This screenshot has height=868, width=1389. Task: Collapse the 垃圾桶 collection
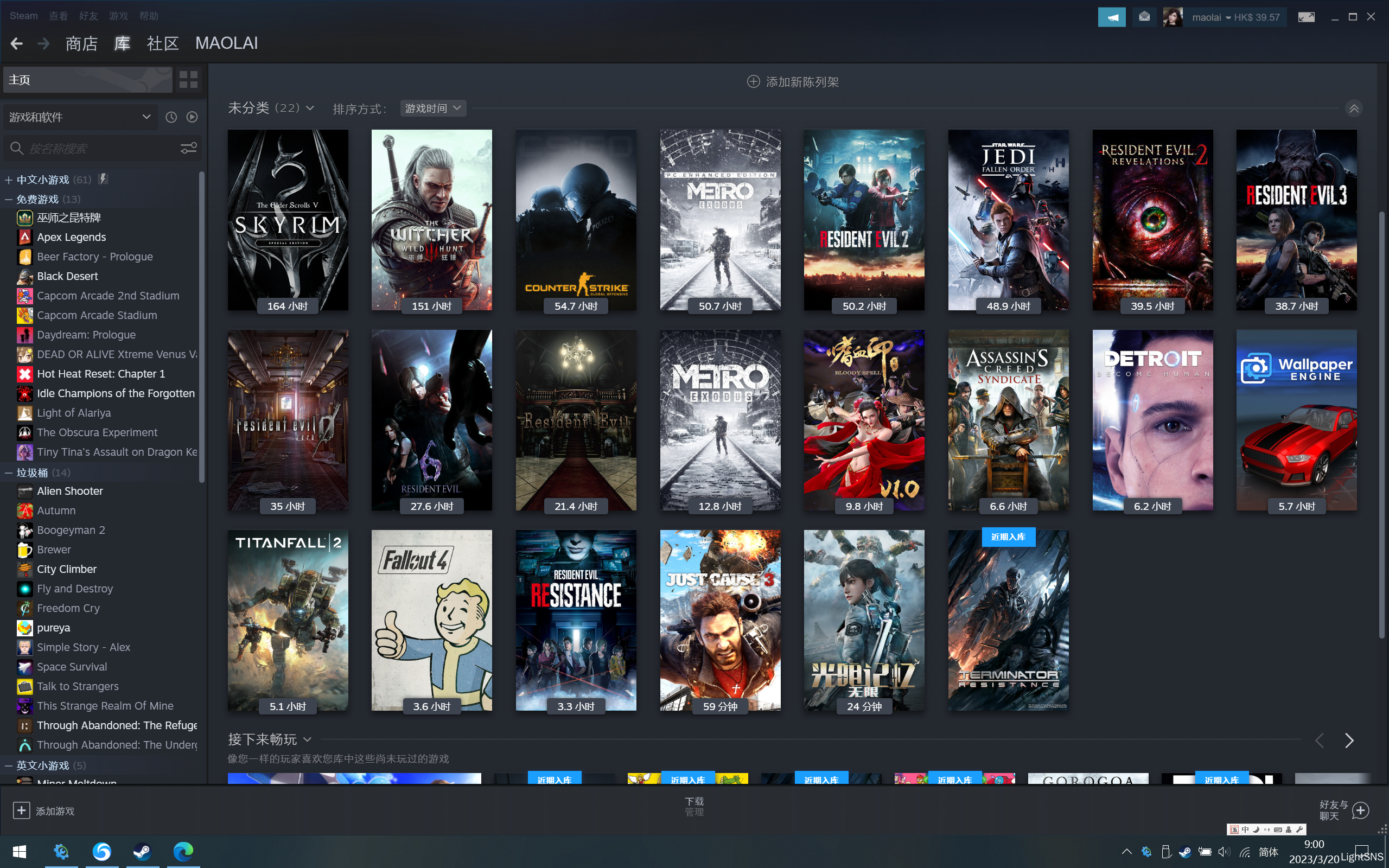(x=9, y=473)
